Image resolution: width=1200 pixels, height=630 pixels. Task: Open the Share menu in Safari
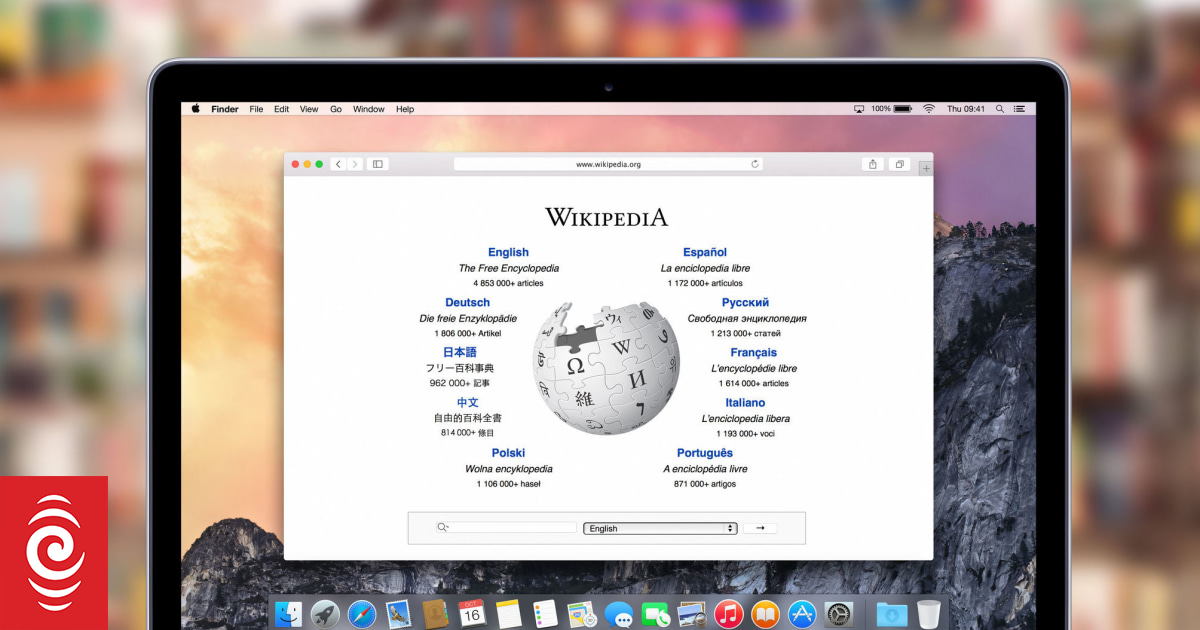[x=871, y=163]
